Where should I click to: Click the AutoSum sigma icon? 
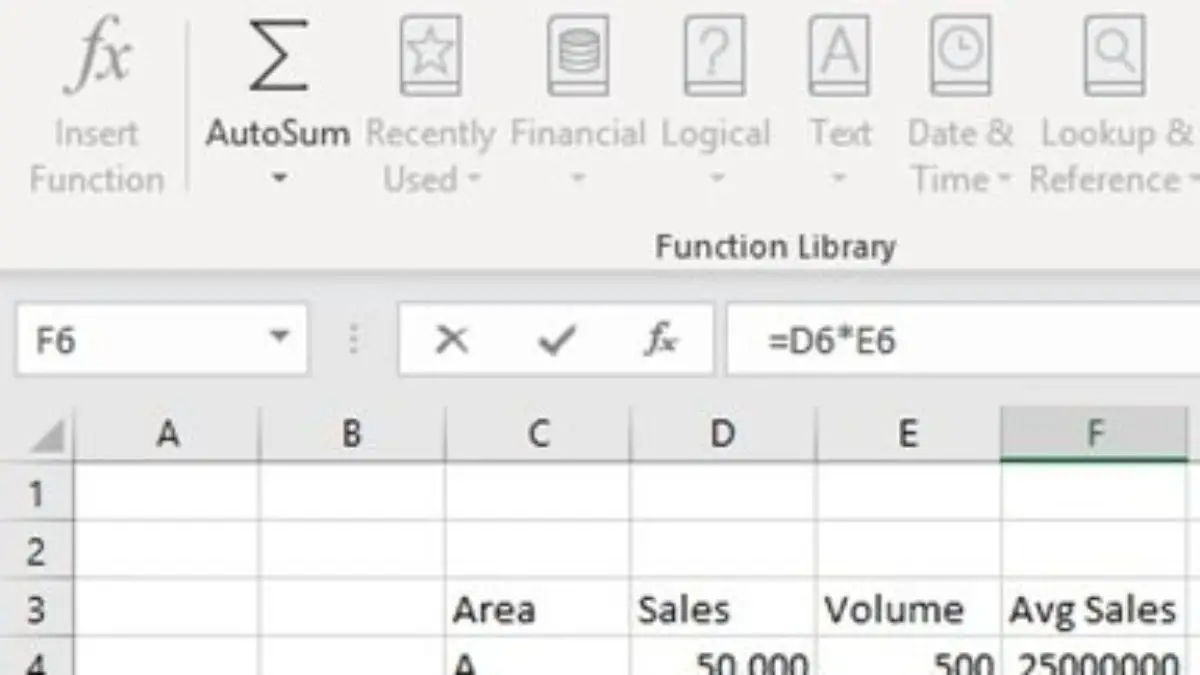pyautogui.click(x=278, y=58)
